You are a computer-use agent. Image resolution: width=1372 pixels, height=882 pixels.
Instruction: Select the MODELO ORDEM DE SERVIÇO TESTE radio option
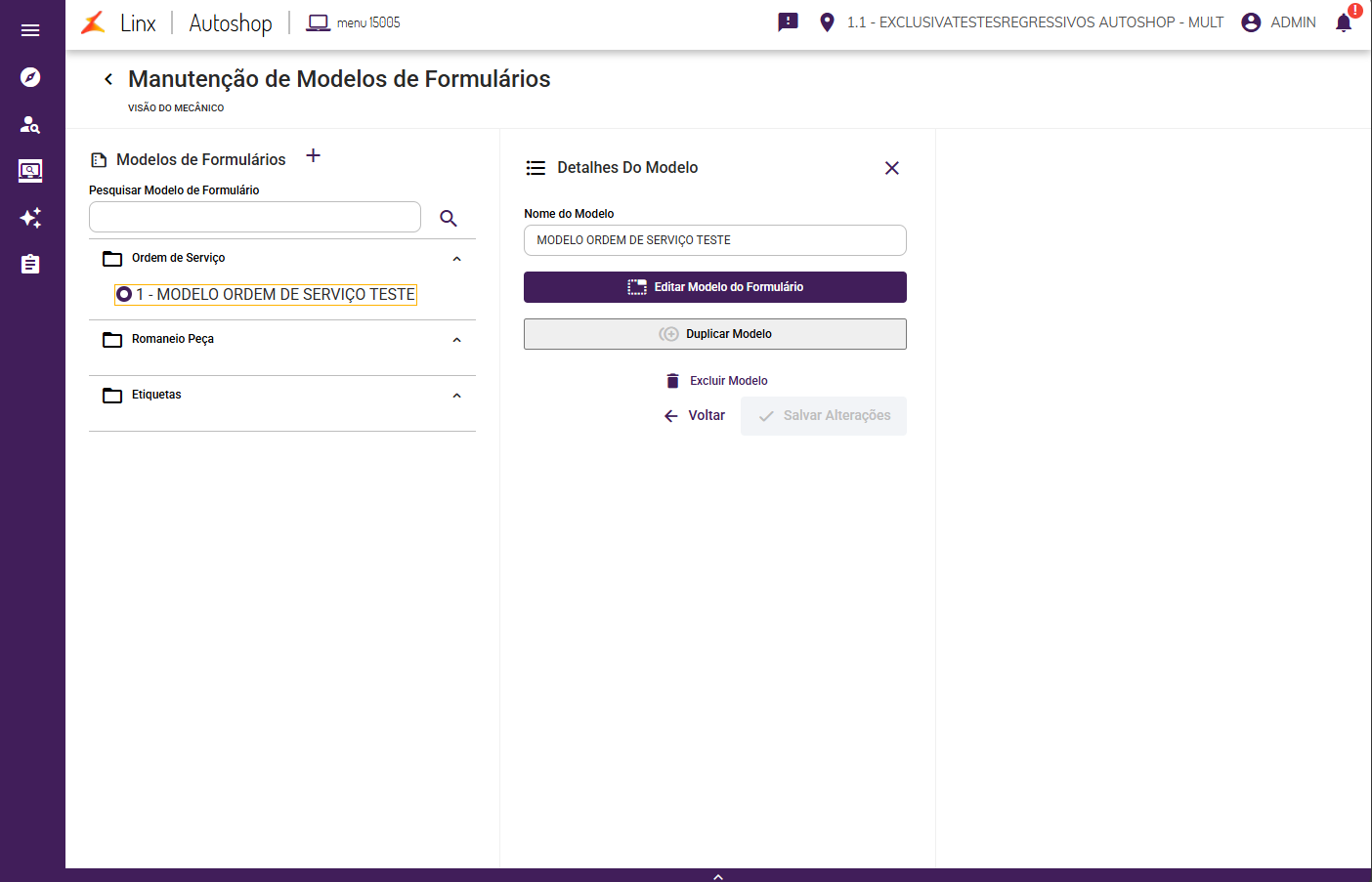point(124,294)
